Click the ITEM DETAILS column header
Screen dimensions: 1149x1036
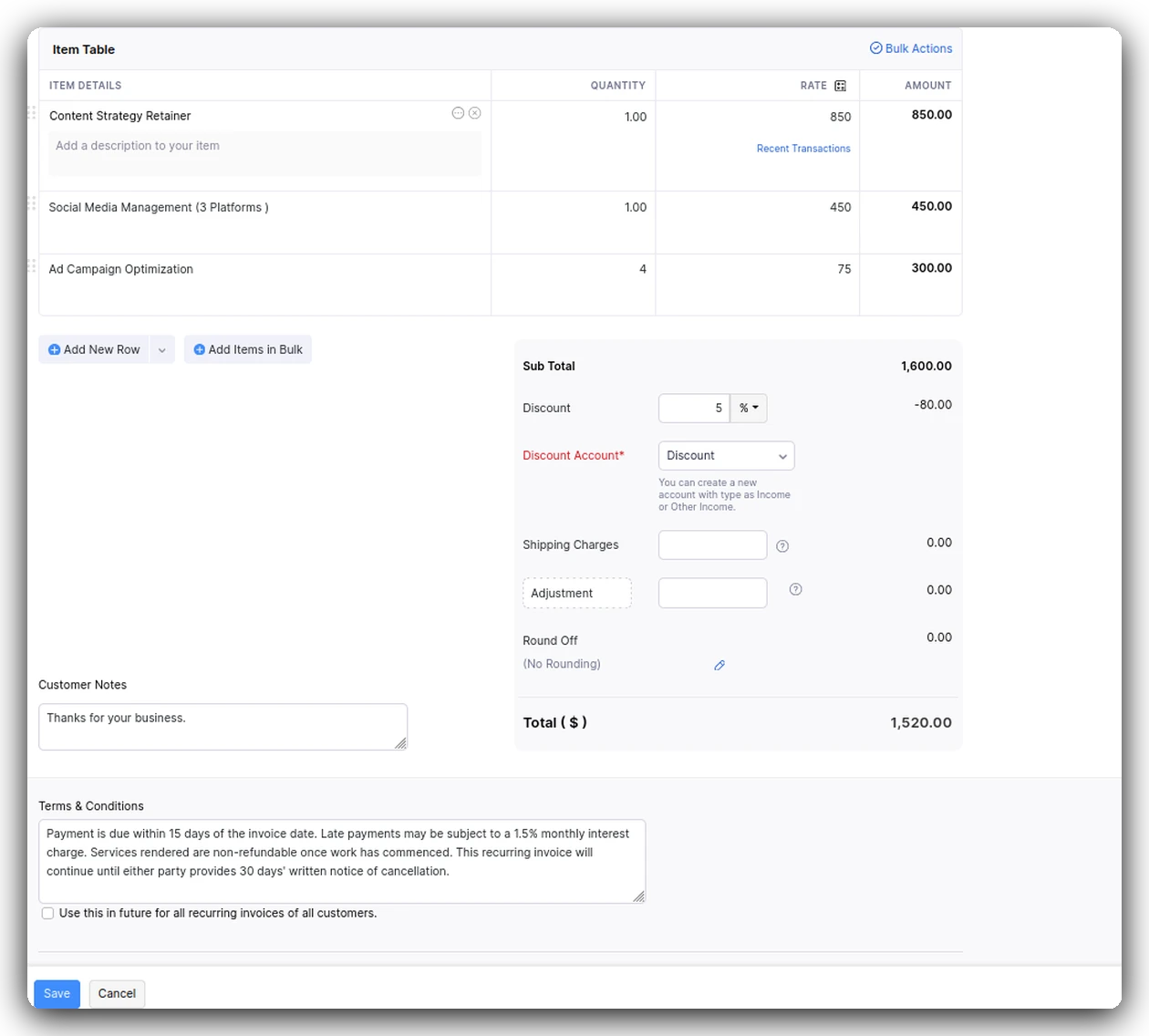(85, 86)
